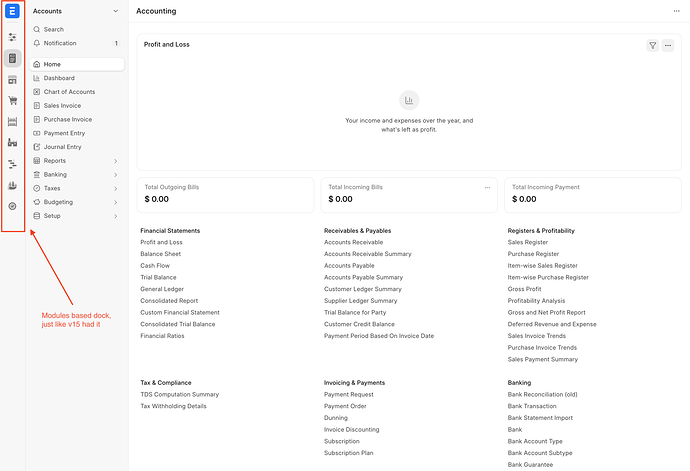Click the sidebar Search field
The height and width of the screenshot is (471, 690).
[77, 29]
